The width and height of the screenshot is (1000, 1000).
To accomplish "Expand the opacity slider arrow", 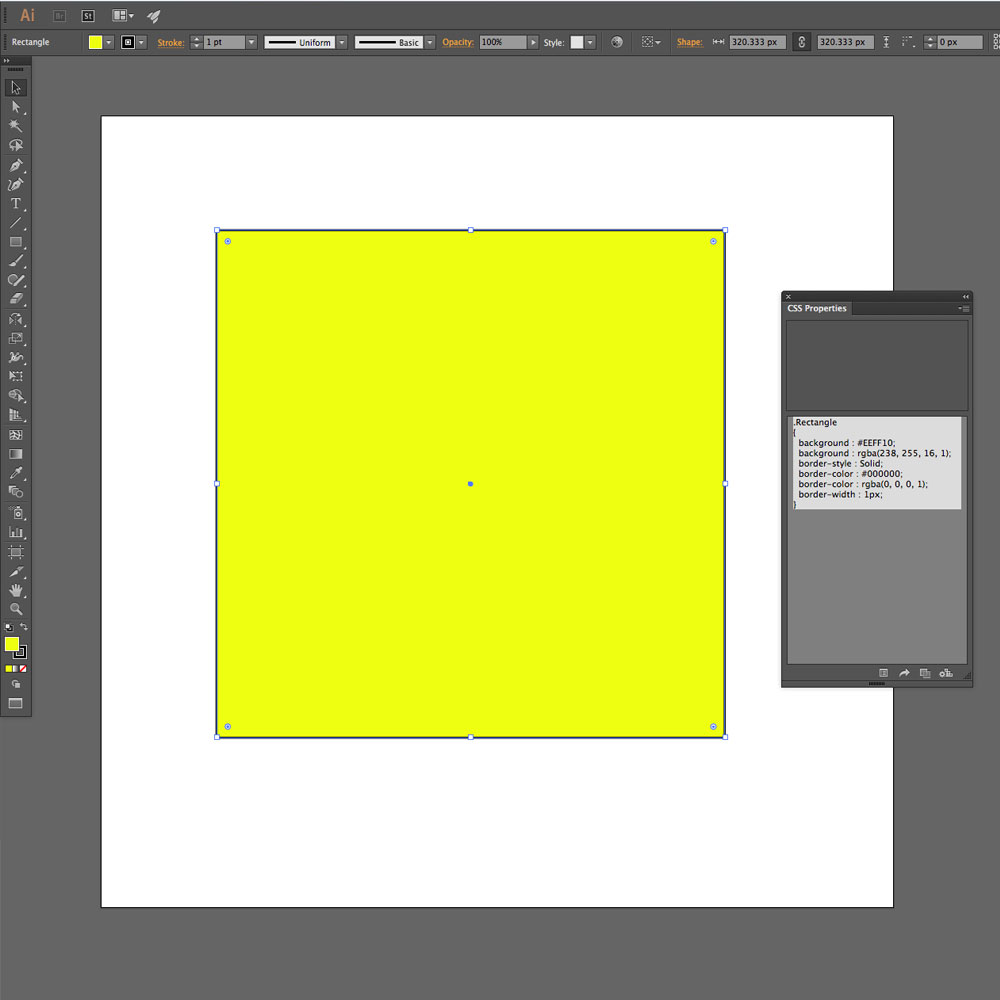I will click(x=533, y=42).
